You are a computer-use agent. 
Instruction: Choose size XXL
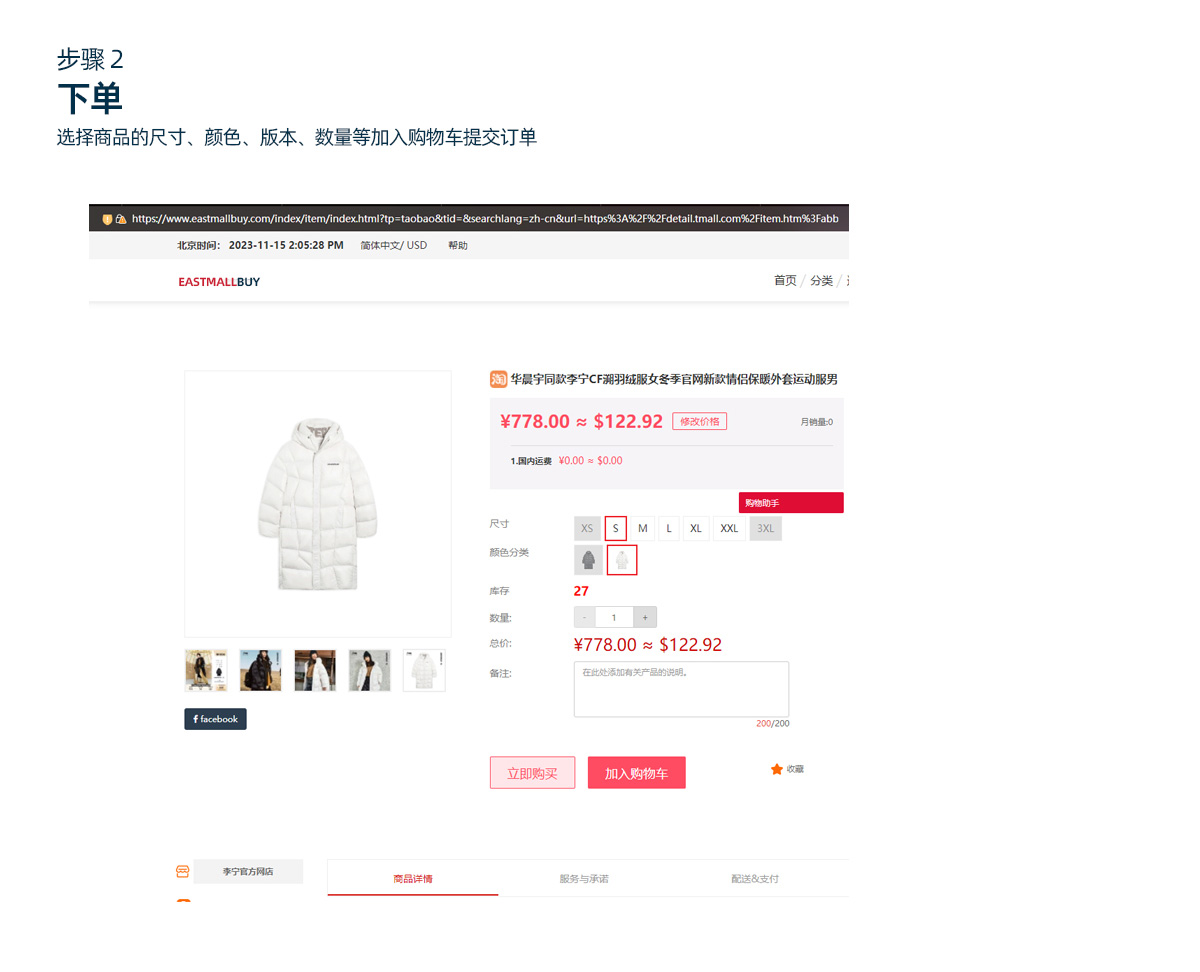[729, 528]
